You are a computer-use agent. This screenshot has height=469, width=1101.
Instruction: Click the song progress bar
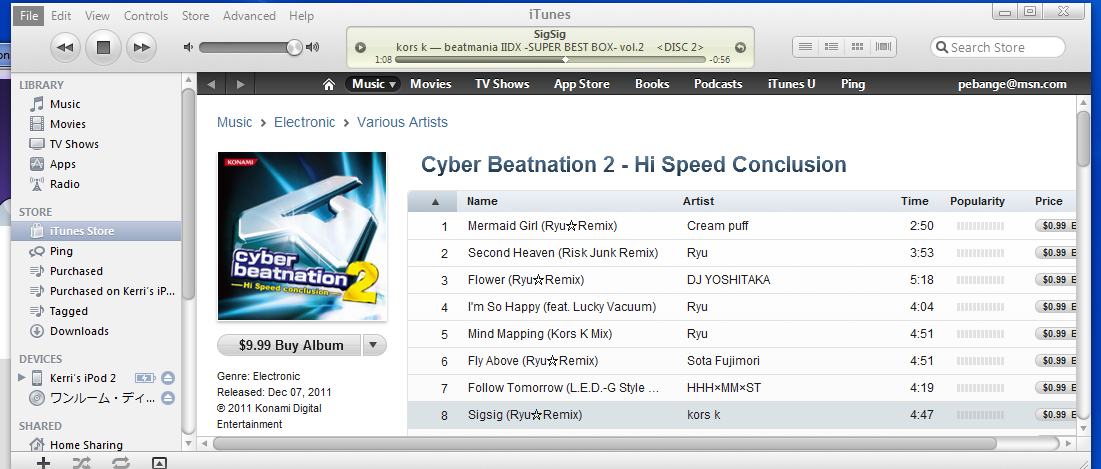(550, 60)
